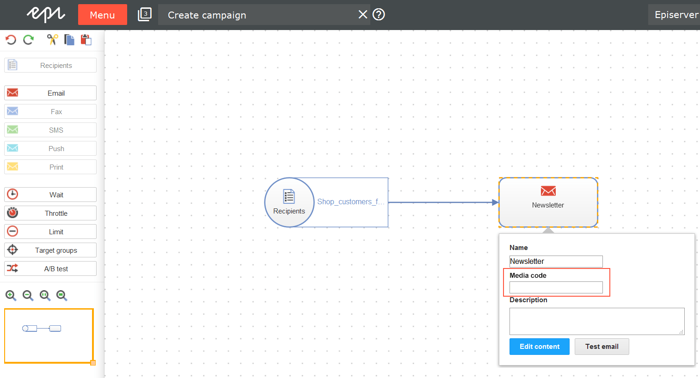Select the Wait node in palette

click(x=50, y=195)
